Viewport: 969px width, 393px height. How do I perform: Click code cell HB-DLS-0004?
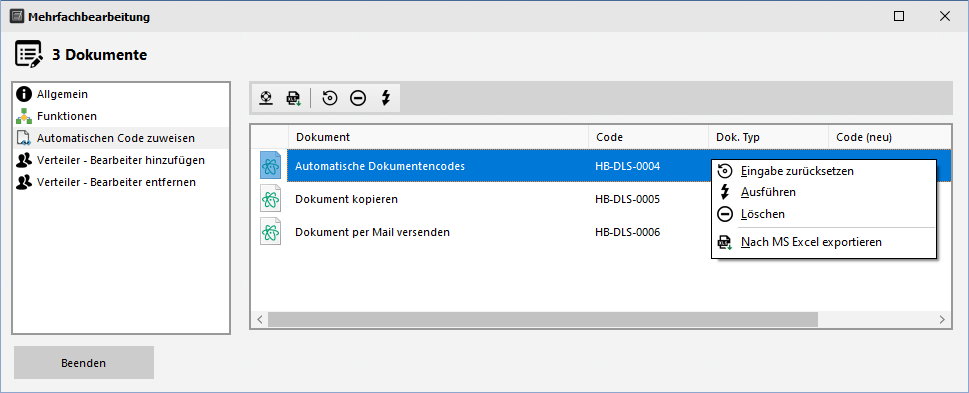(628, 166)
